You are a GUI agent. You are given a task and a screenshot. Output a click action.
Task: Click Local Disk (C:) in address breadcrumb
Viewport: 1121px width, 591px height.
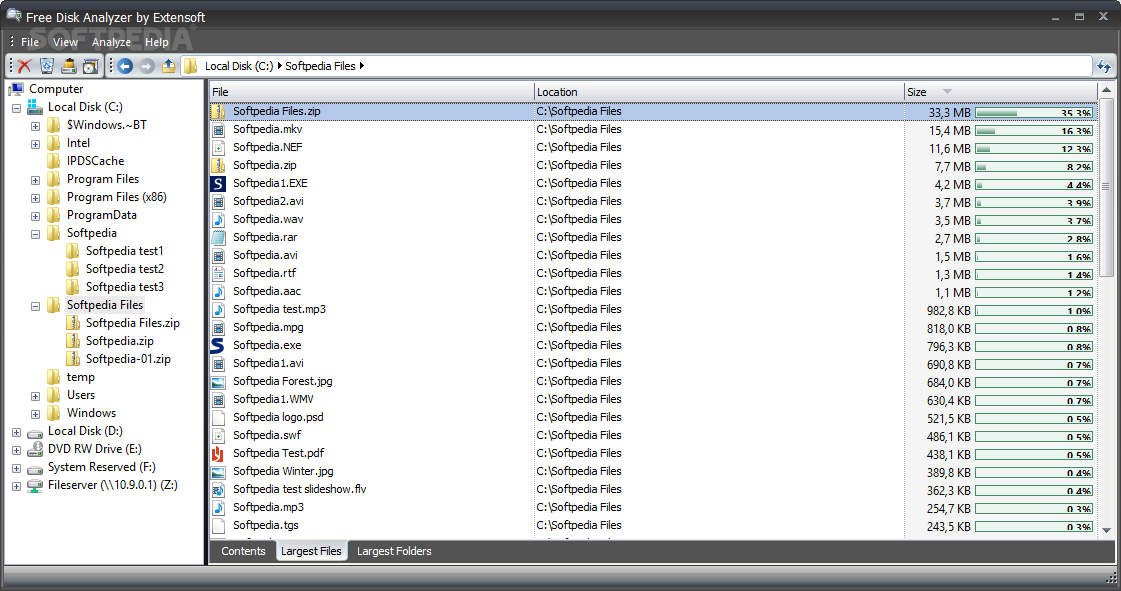click(x=239, y=66)
